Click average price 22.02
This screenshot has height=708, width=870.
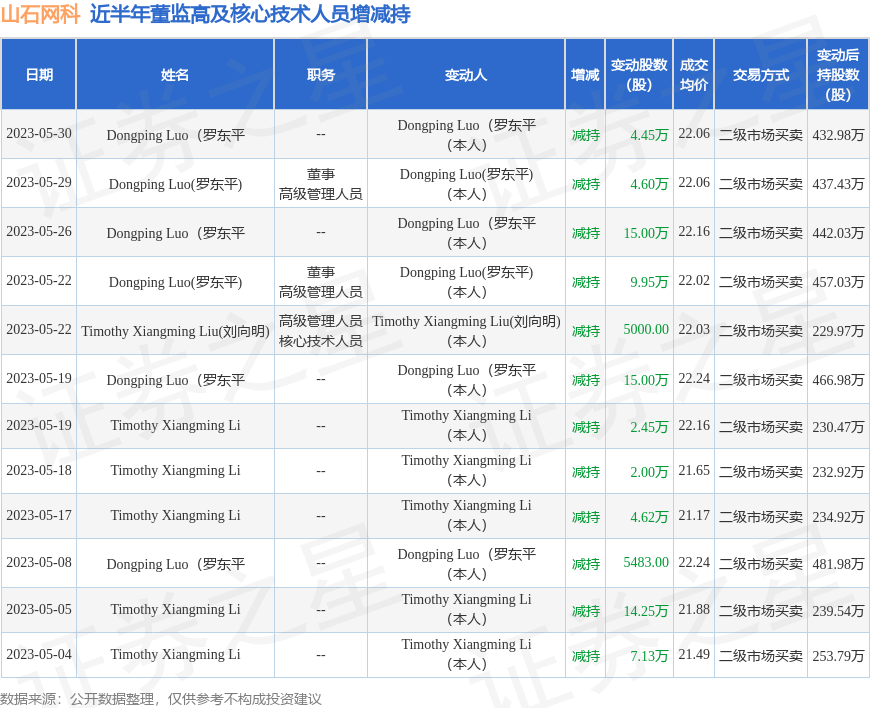(x=694, y=281)
